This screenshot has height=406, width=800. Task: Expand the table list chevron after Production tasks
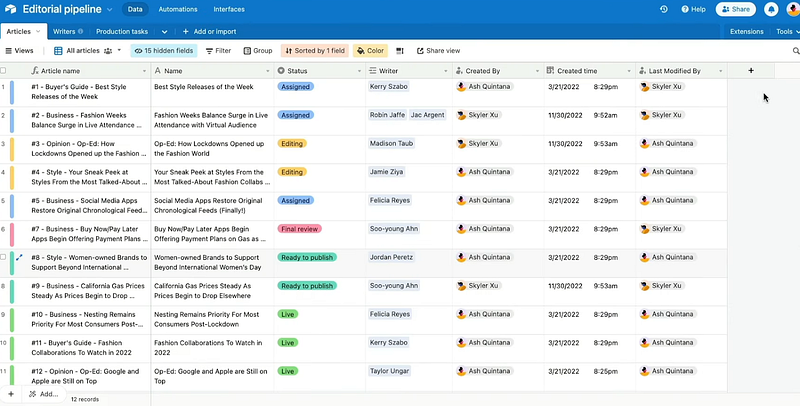coord(164,31)
